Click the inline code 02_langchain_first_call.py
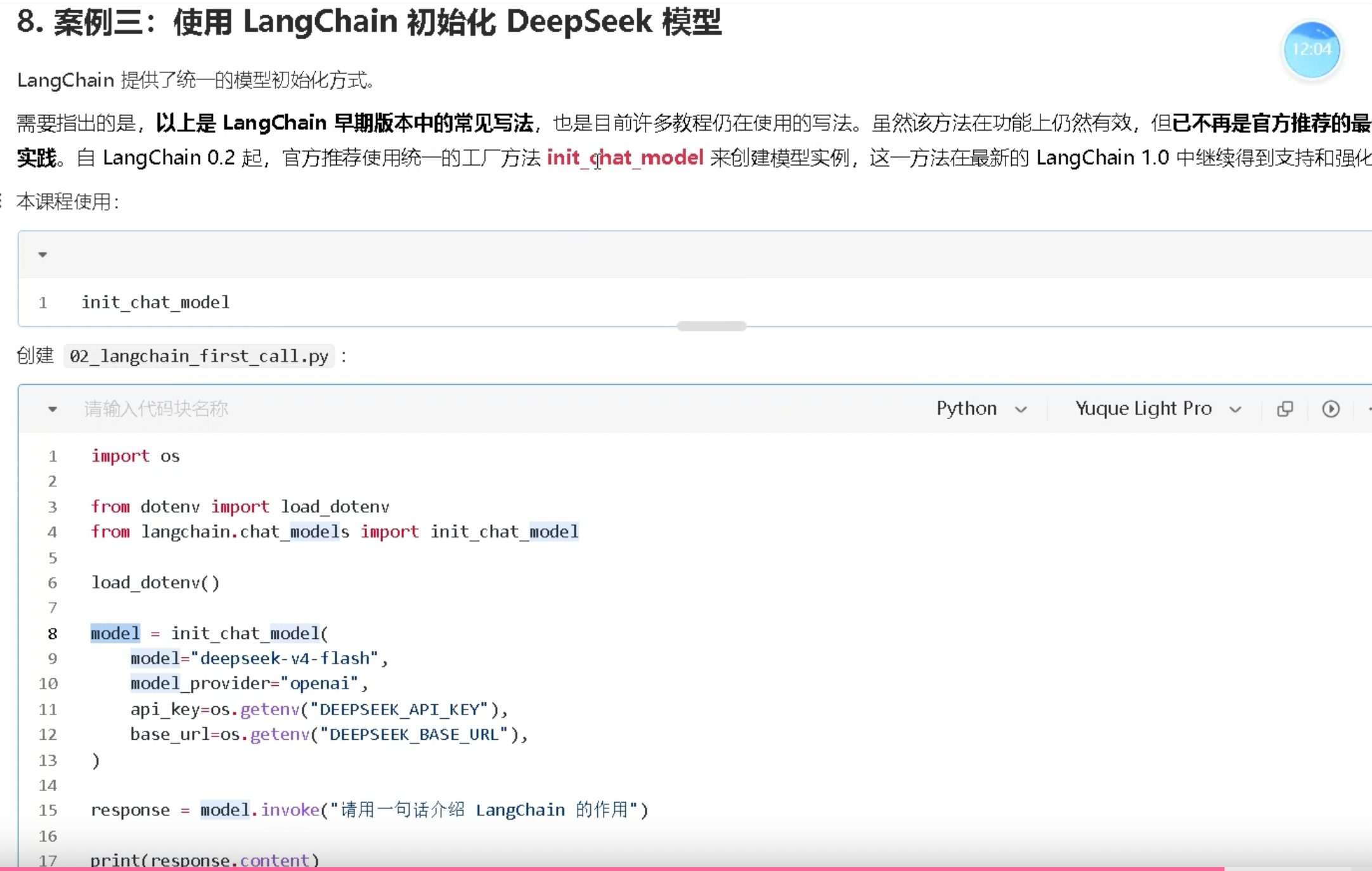This screenshot has width=1372, height=871. pyautogui.click(x=199, y=356)
